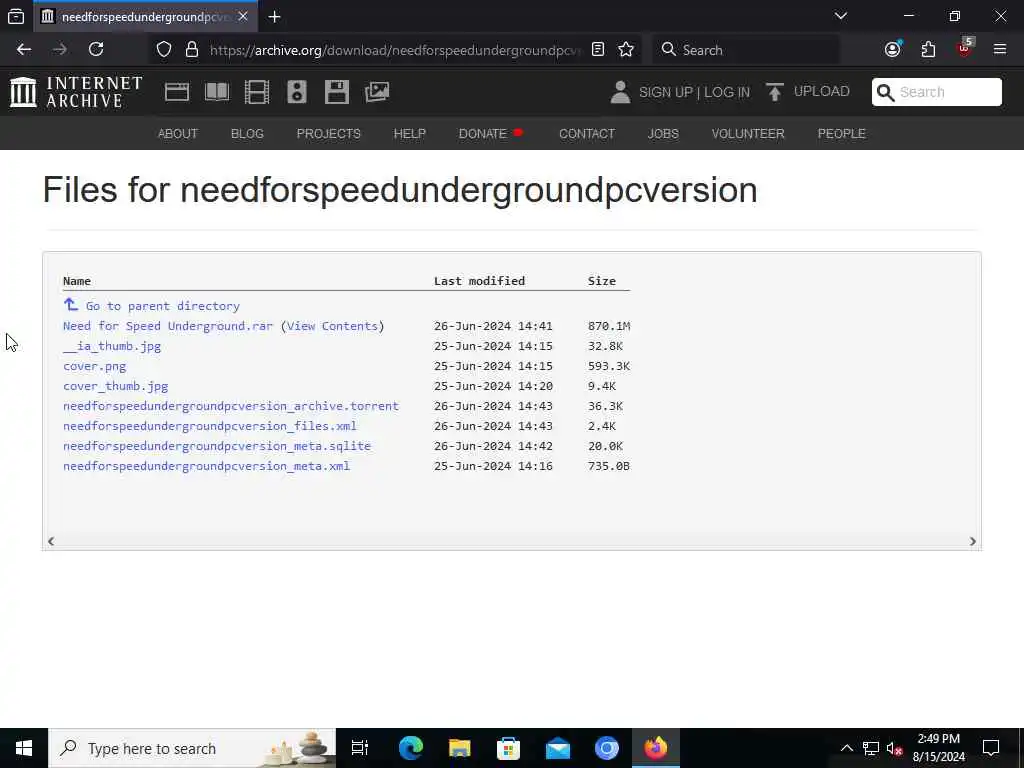
Task: Open the _meta.xml link
Action: 206,466
